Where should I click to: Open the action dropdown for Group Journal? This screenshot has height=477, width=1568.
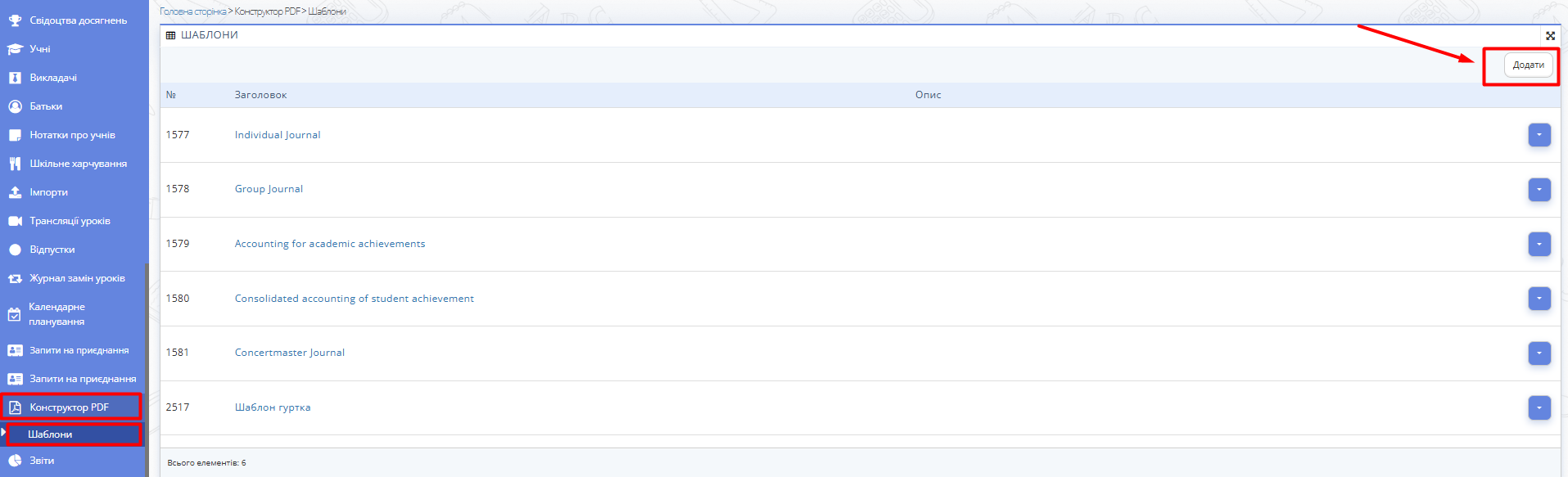pyautogui.click(x=1539, y=190)
